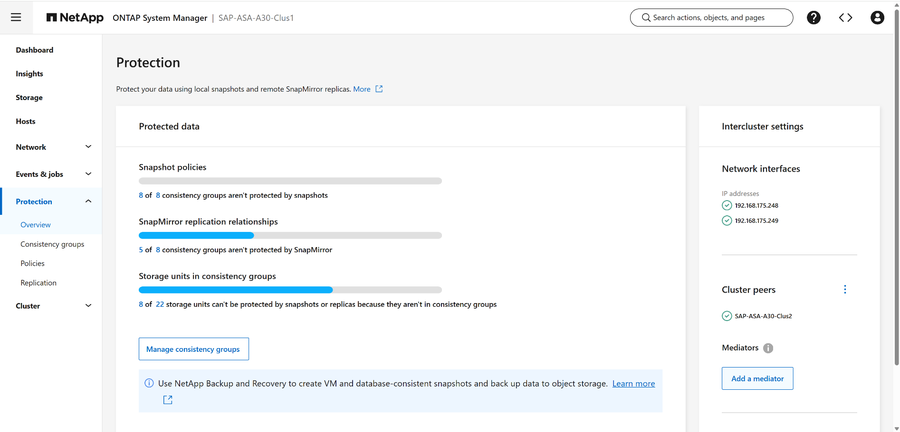The width and height of the screenshot is (900, 432).
Task: Open the hamburger navigation menu
Action: click(16, 17)
